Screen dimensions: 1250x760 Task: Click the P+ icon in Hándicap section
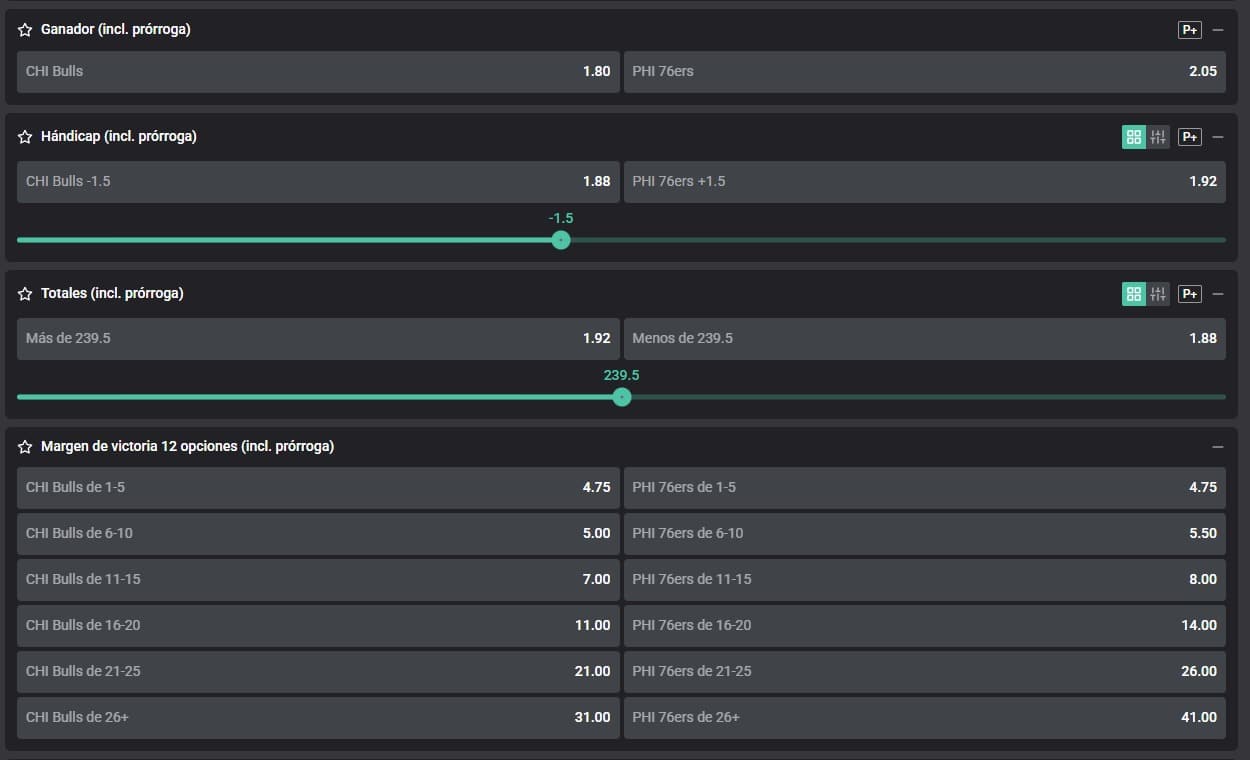1189,137
